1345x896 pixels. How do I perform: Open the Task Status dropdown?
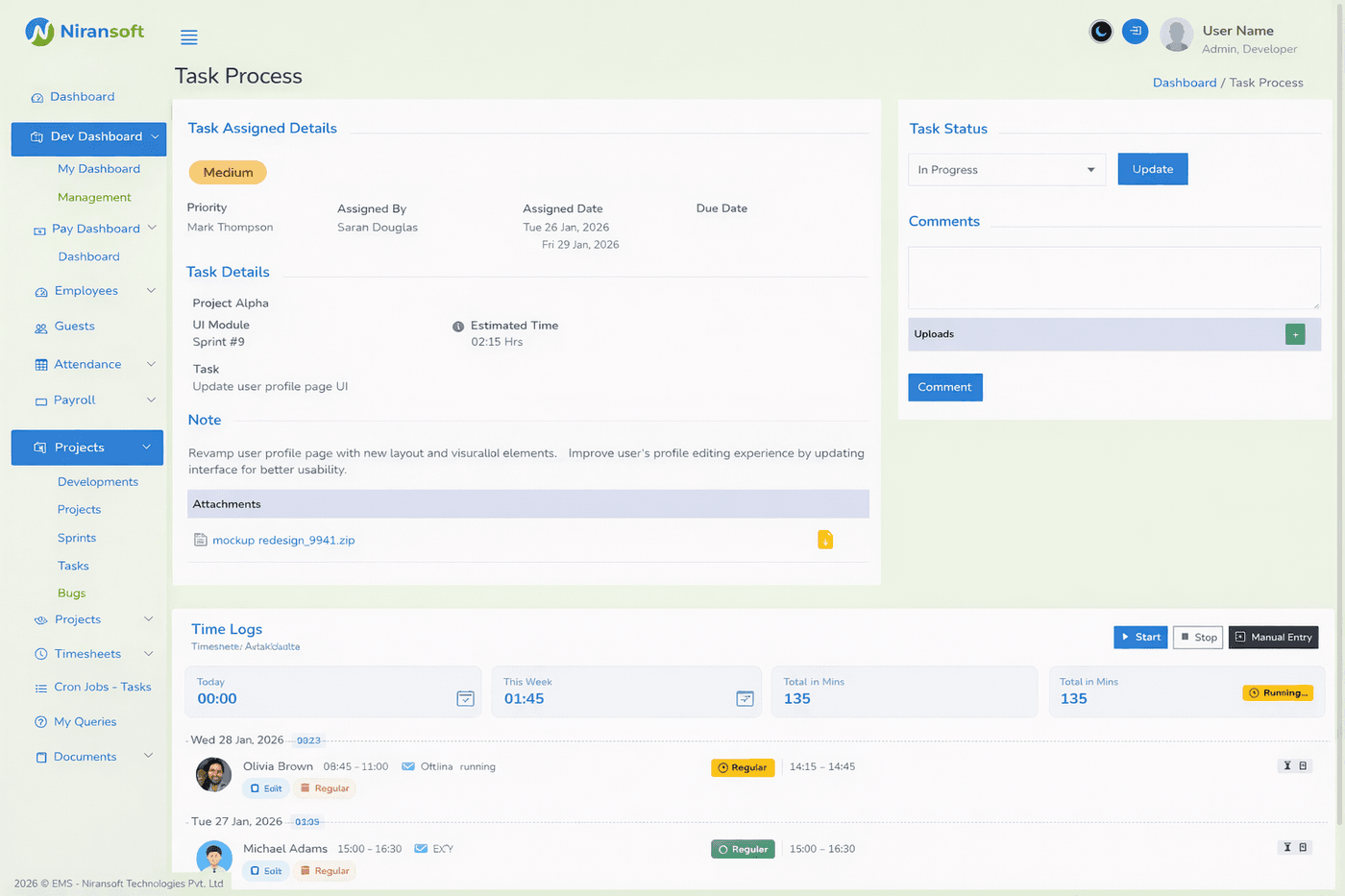[x=1006, y=170]
